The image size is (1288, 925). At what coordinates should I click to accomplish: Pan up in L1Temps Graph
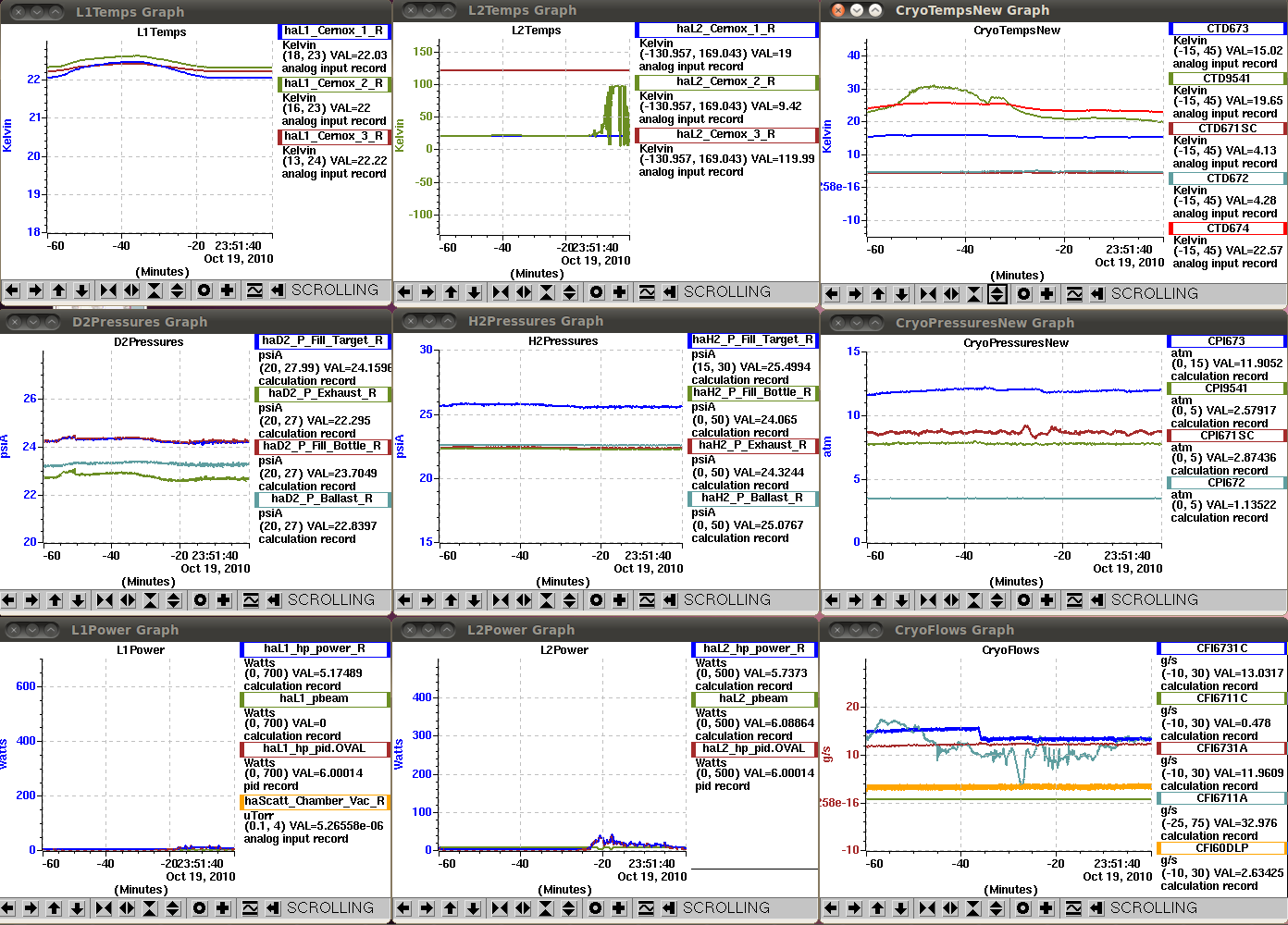(58, 290)
